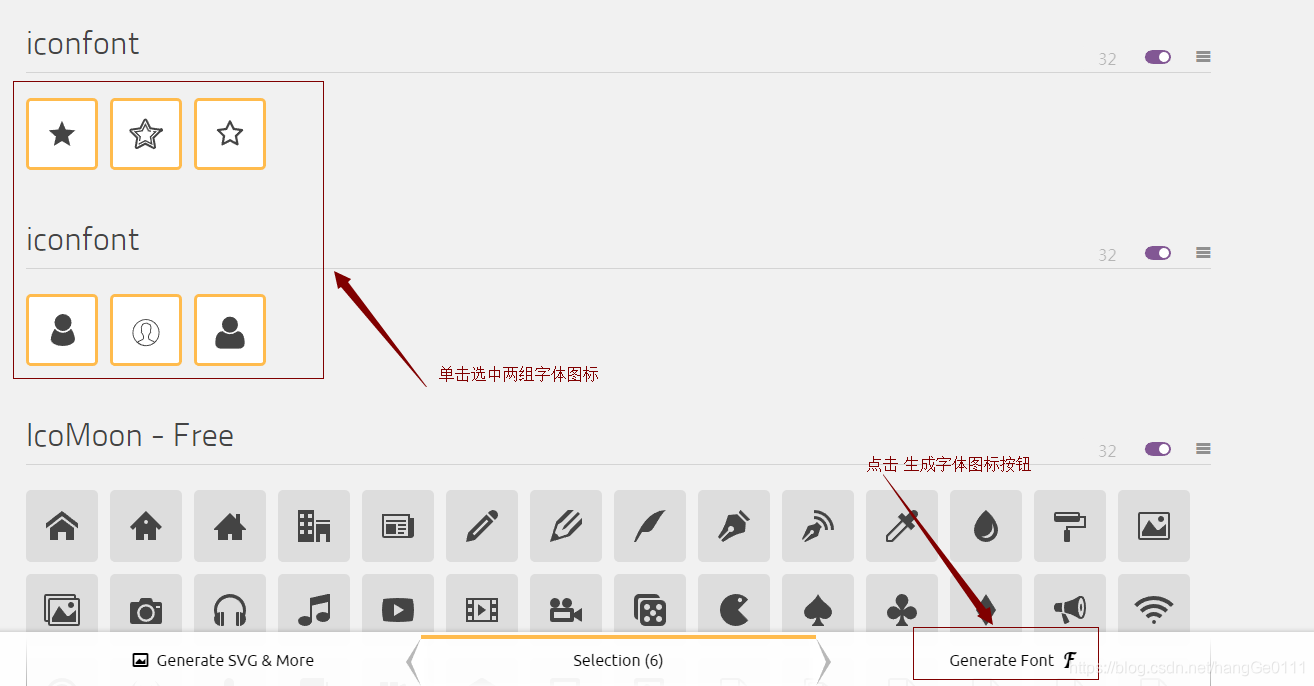The width and height of the screenshot is (1314, 686).
Task: Select the pencil icon in IcoMoon set
Action: (482, 526)
